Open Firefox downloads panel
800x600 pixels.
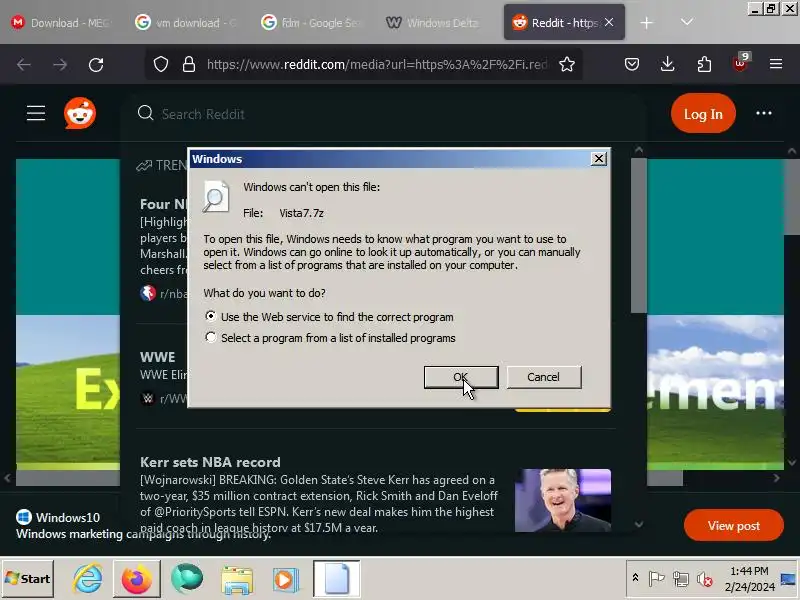click(x=667, y=64)
